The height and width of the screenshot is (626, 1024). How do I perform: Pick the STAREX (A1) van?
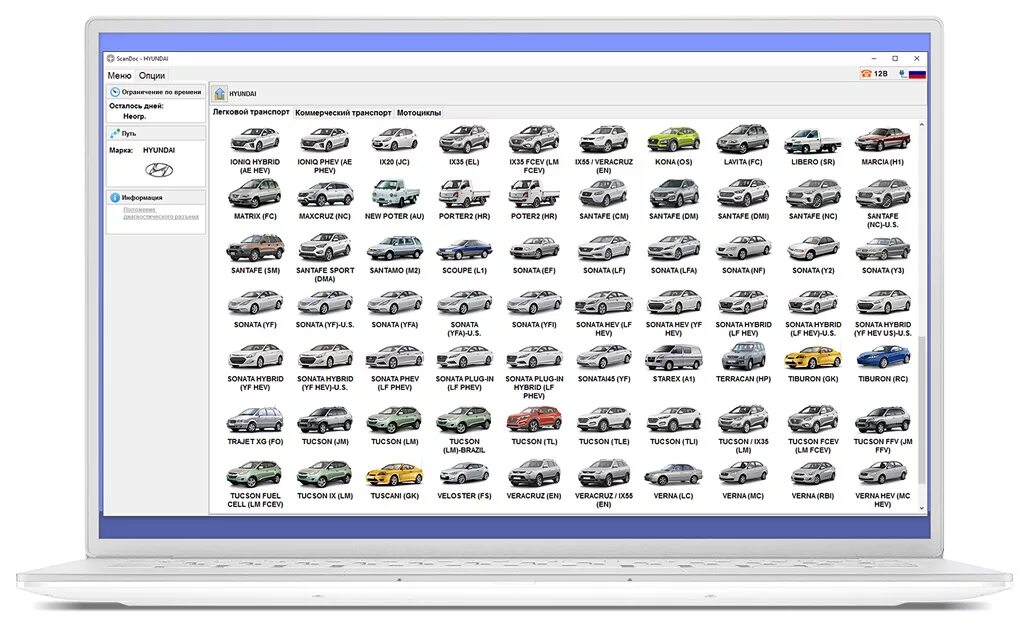click(x=673, y=362)
